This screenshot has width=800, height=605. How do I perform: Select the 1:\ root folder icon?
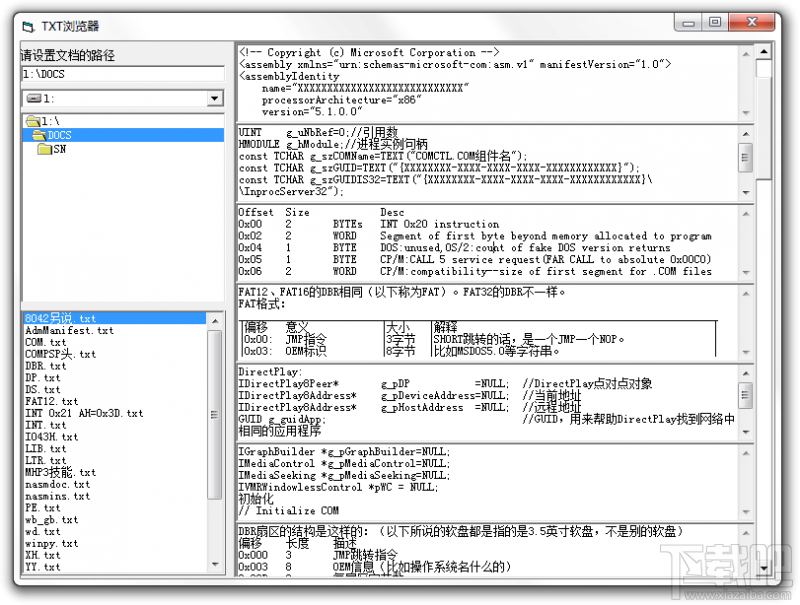pyautogui.click(x=33, y=121)
